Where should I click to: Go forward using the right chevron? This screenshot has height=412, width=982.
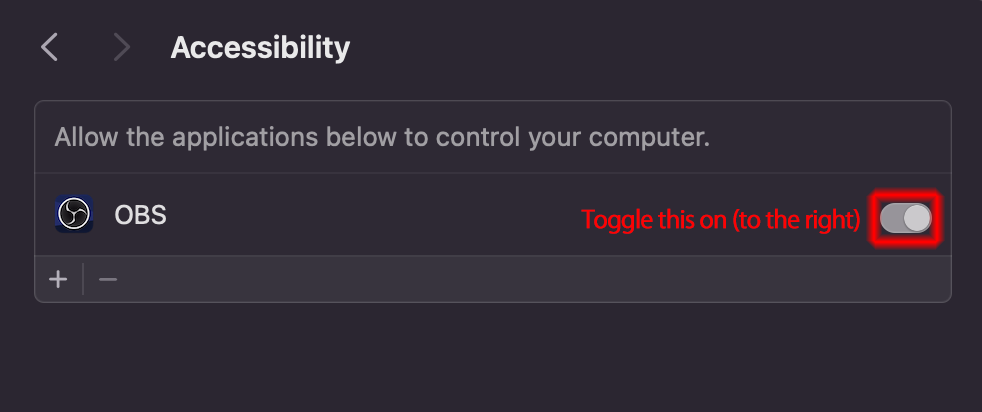122,47
